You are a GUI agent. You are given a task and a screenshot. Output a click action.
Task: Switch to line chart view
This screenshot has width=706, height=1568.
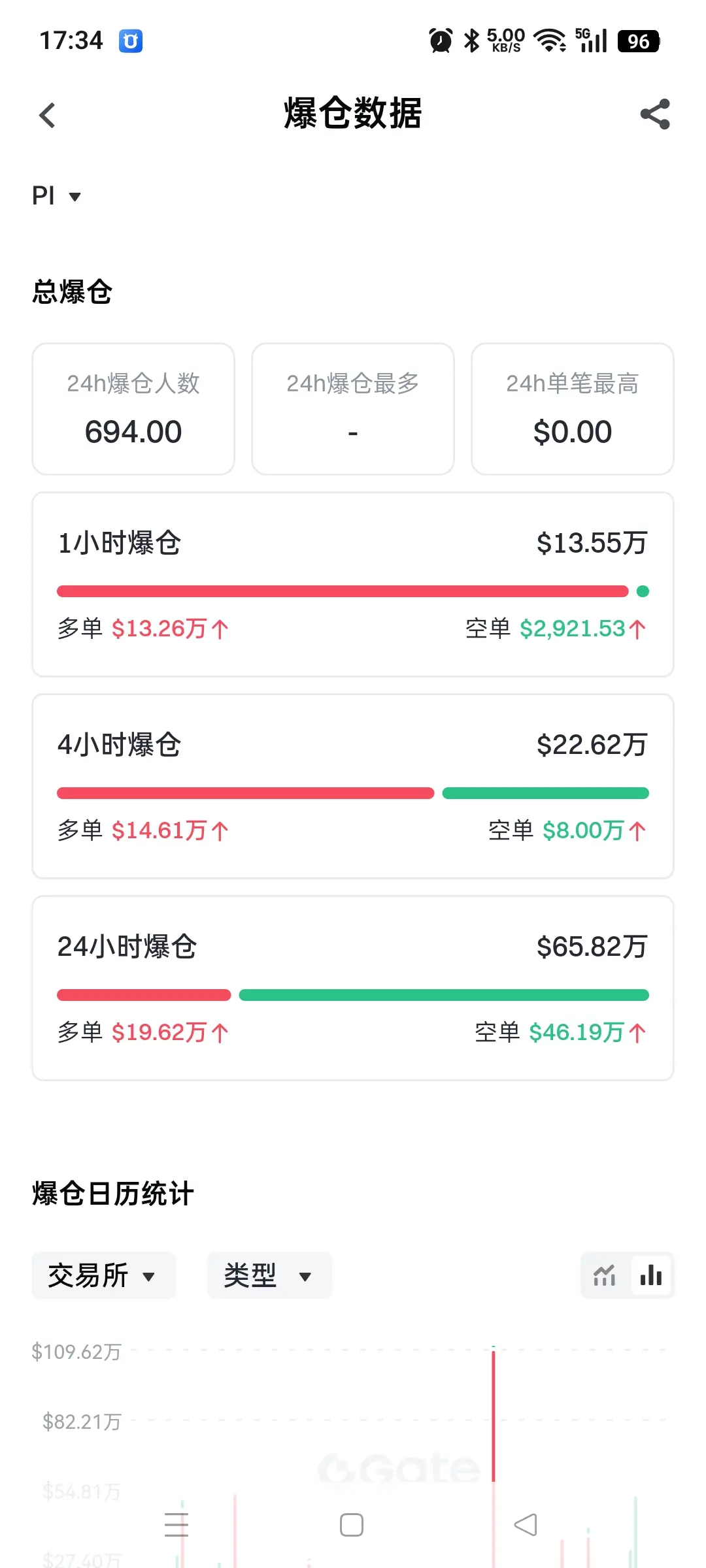pyautogui.click(x=605, y=1275)
